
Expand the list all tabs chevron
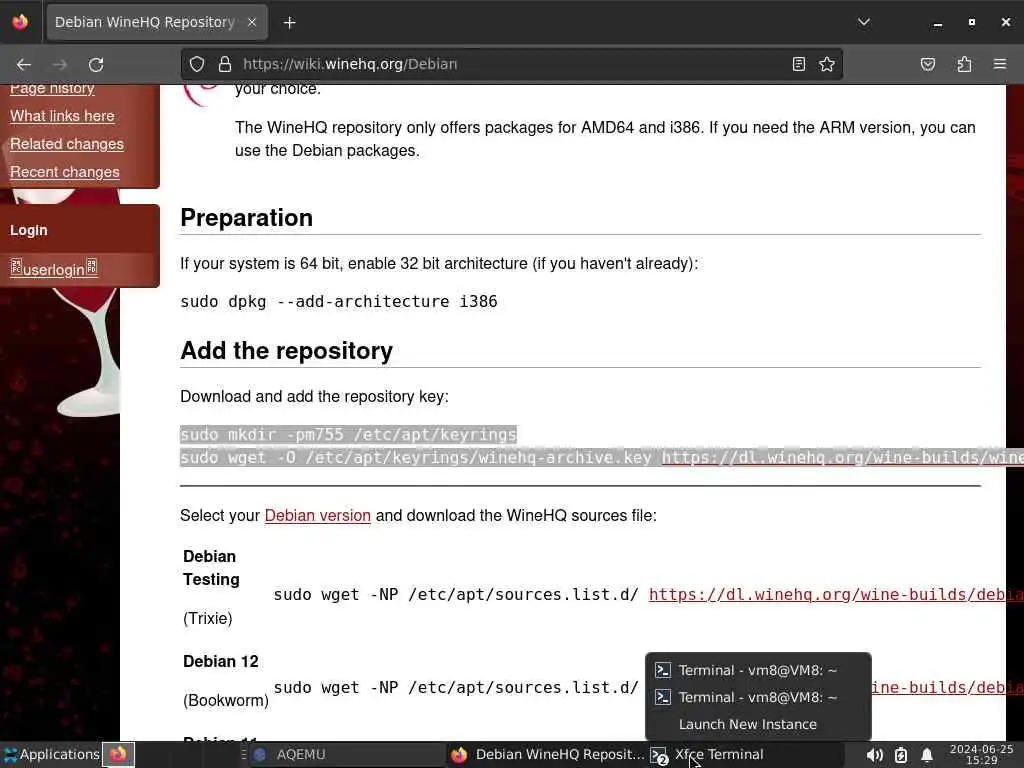tap(864, 22)
